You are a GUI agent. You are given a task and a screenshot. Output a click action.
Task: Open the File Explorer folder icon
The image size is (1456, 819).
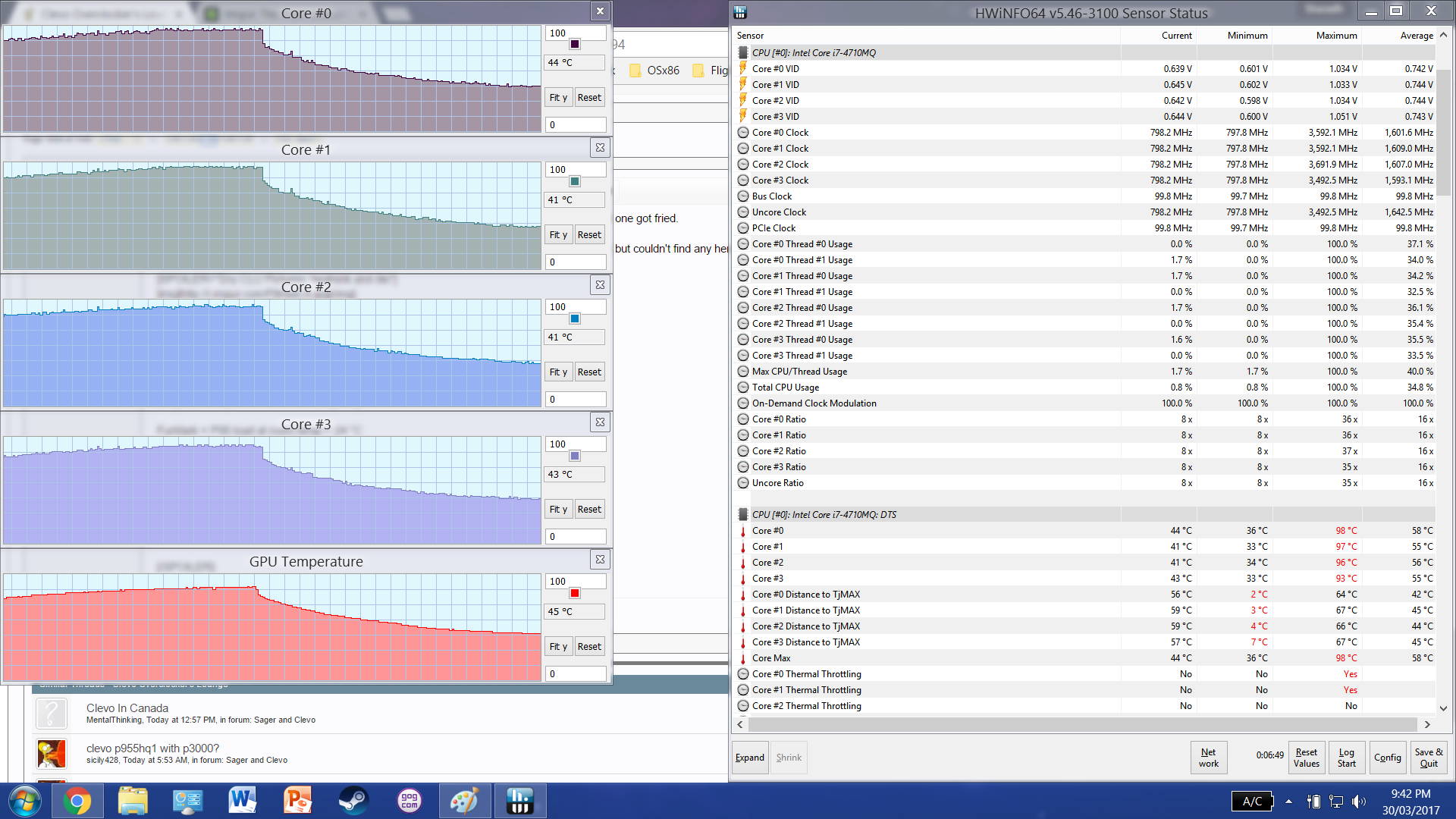pos(133,801)
